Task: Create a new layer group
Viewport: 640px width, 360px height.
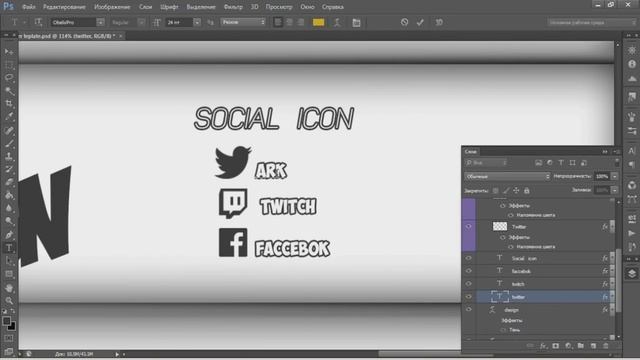Action: (580, 346)
